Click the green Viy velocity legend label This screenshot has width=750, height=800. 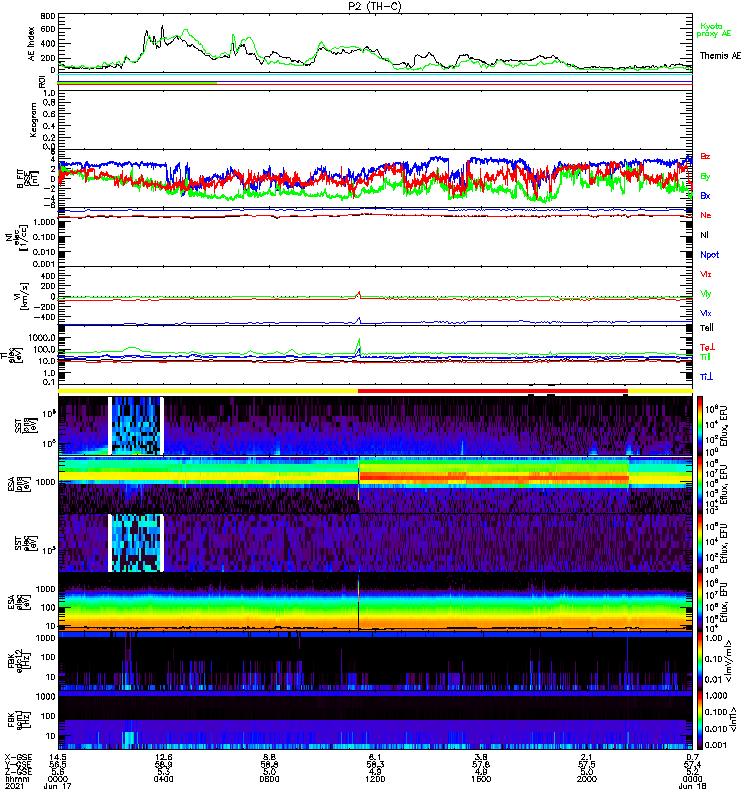click(706, 294)
